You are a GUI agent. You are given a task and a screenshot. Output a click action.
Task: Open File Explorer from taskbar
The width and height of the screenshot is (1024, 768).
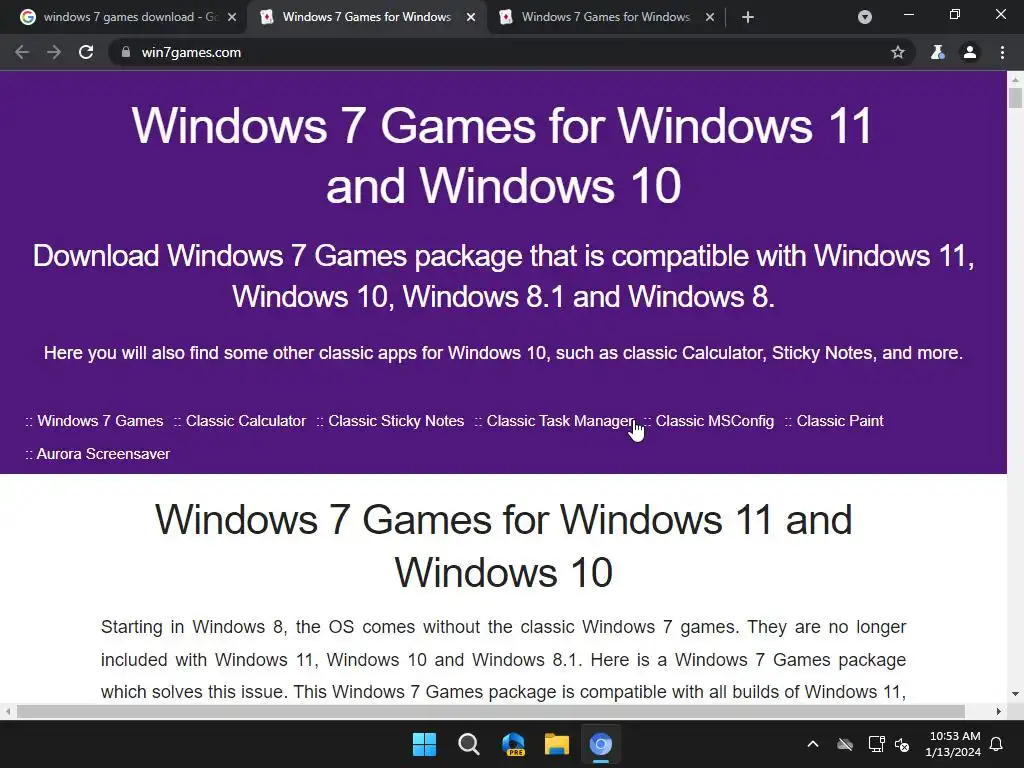(x=557, y=744)
